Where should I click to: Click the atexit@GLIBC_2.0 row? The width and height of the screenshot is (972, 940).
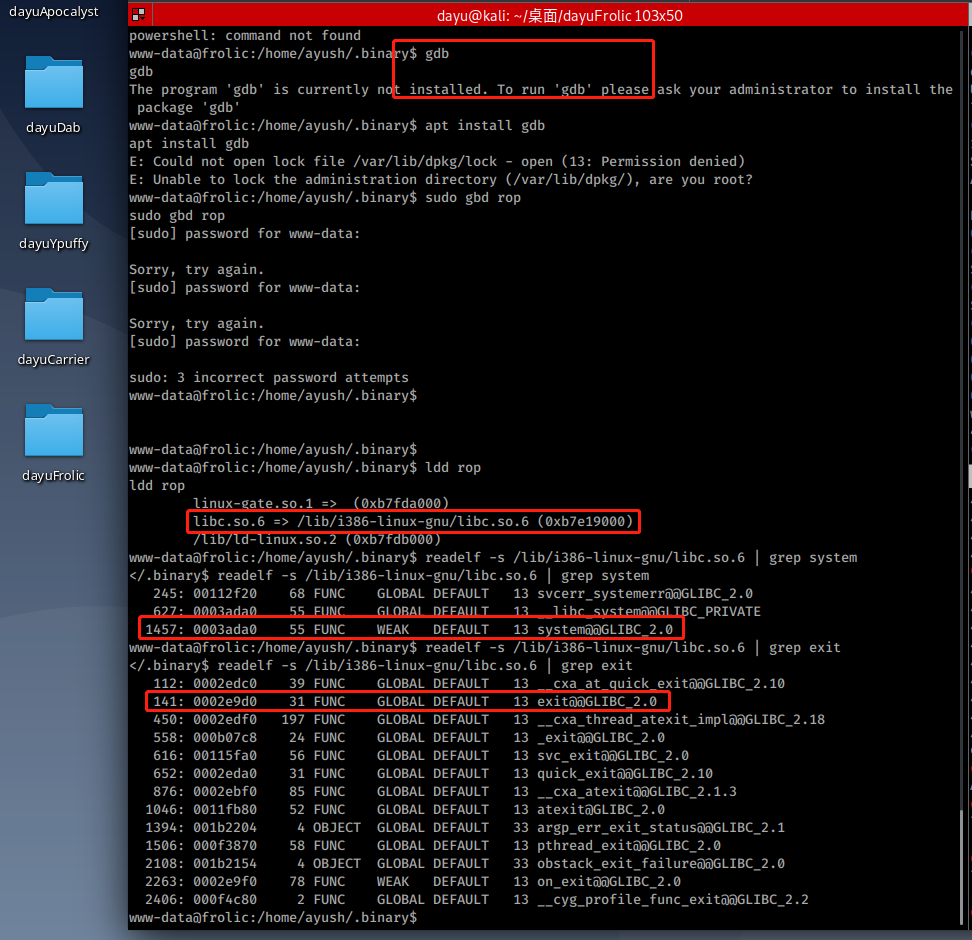(x=405, y=809)
